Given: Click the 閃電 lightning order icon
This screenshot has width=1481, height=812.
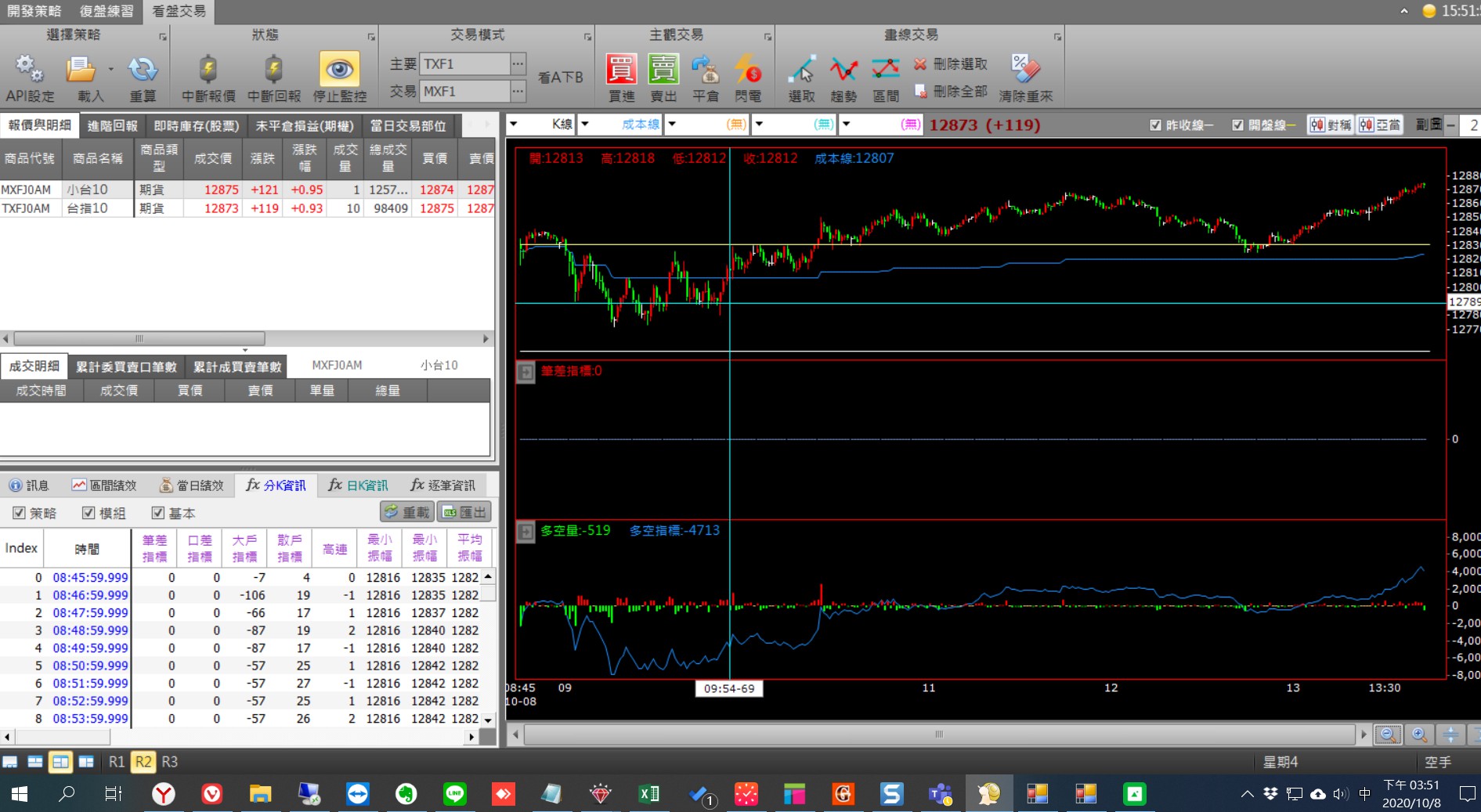Looking at the screenshot, I should 748,69.
